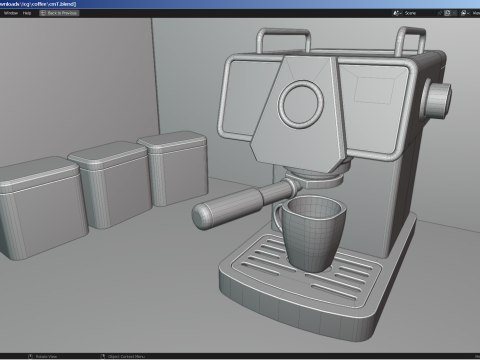Pin the current scene
The width and height of the screenshot is (480, 360).
(x=440, y=13)
